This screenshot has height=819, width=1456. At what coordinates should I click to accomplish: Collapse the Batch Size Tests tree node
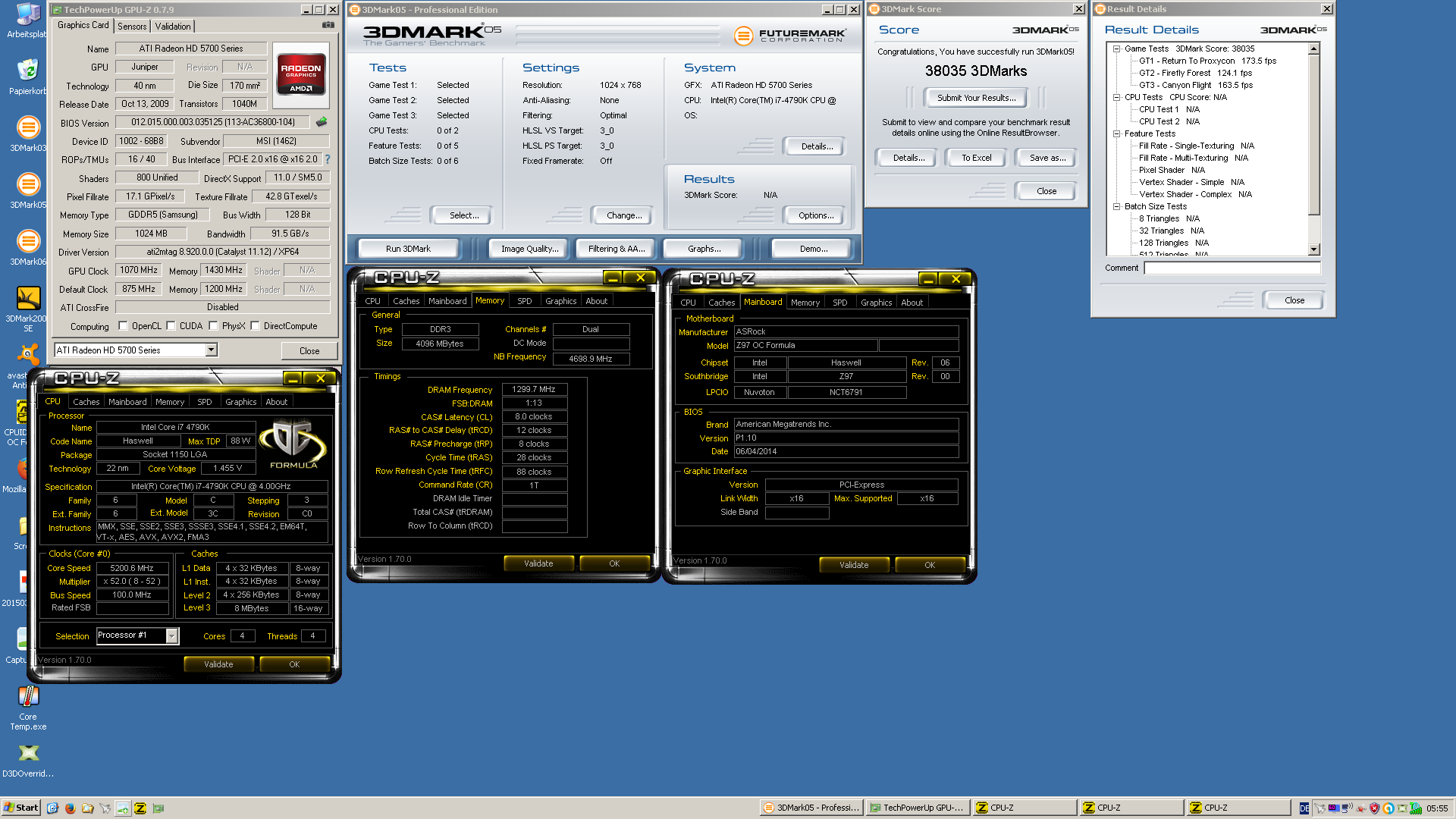[x=1116, y=206]
